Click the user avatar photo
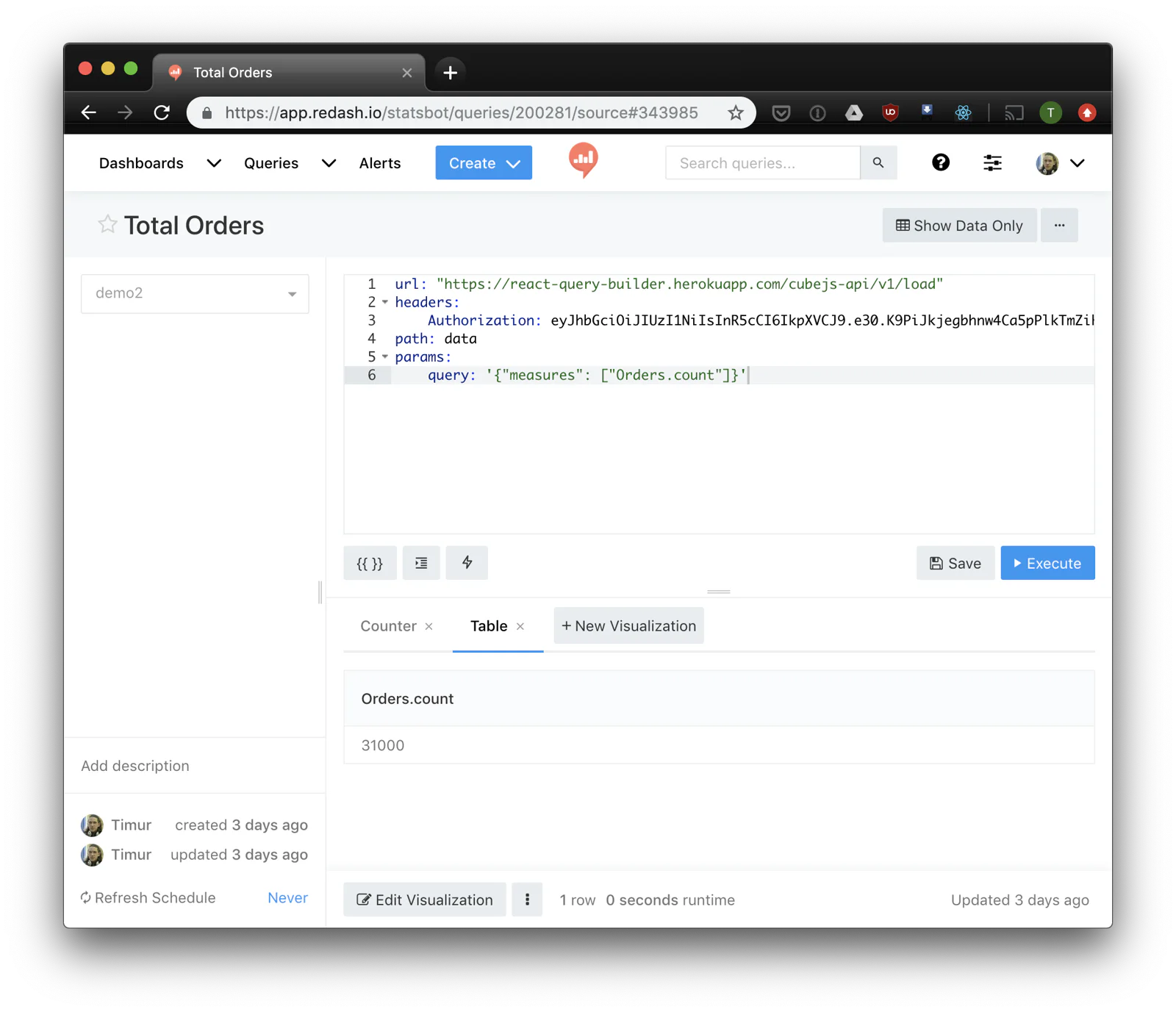Image resolution: width=1176 pixels, height=1012 pixels. (1045, 162)
